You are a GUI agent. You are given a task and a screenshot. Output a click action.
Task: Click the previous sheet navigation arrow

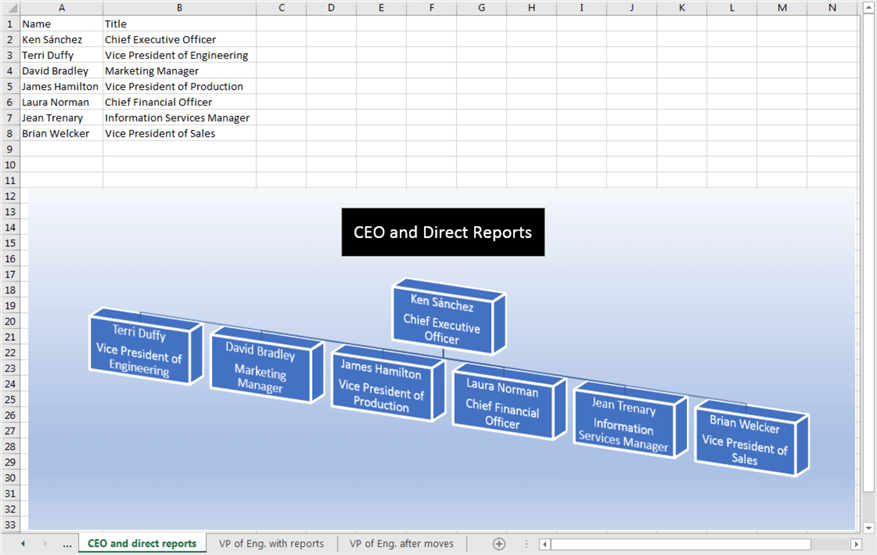(23, 543)
